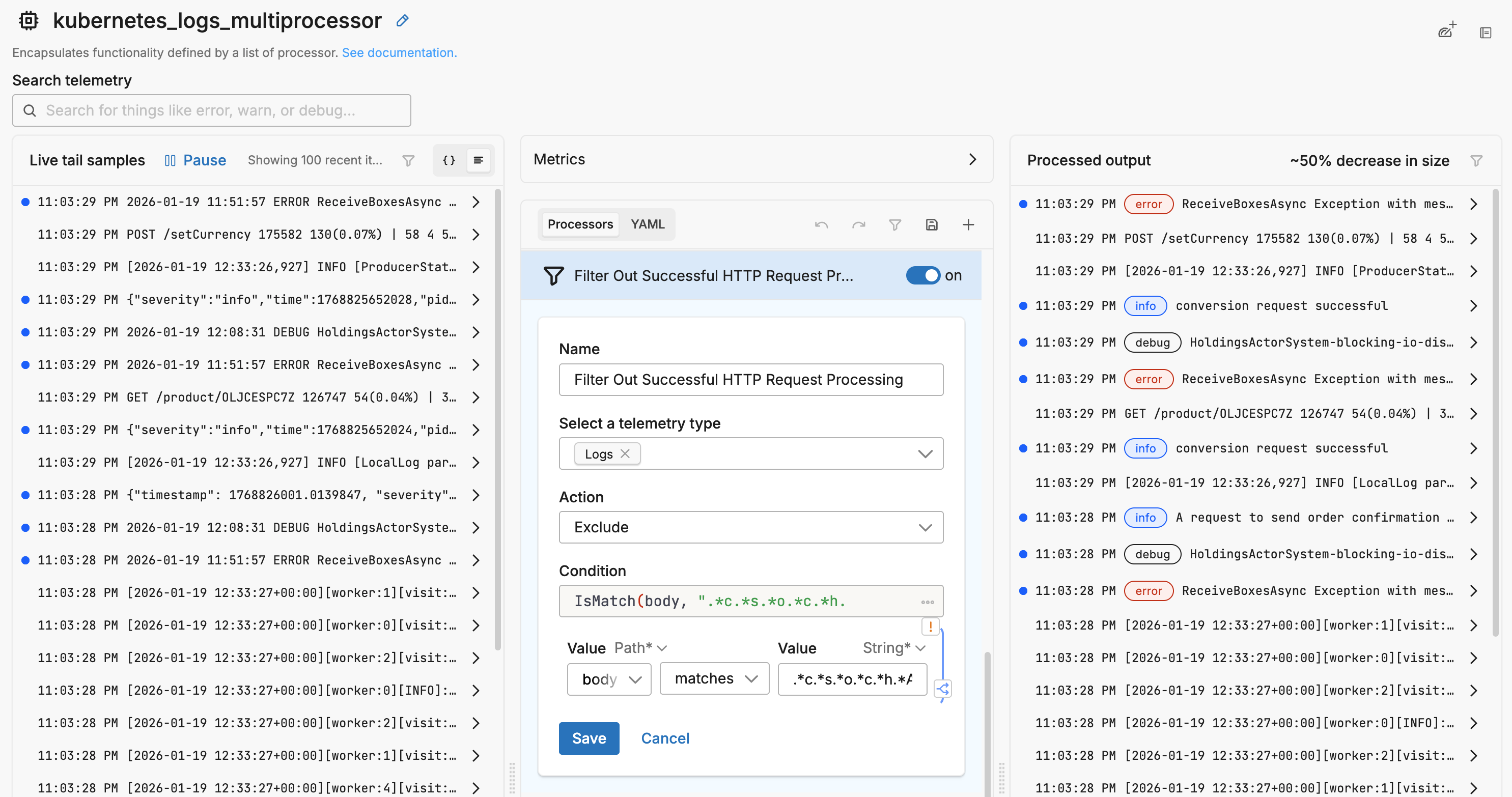Open the matches operator dropdown
The width and height of the screenshot is (1512, 797).
click(x=714, y=678)
